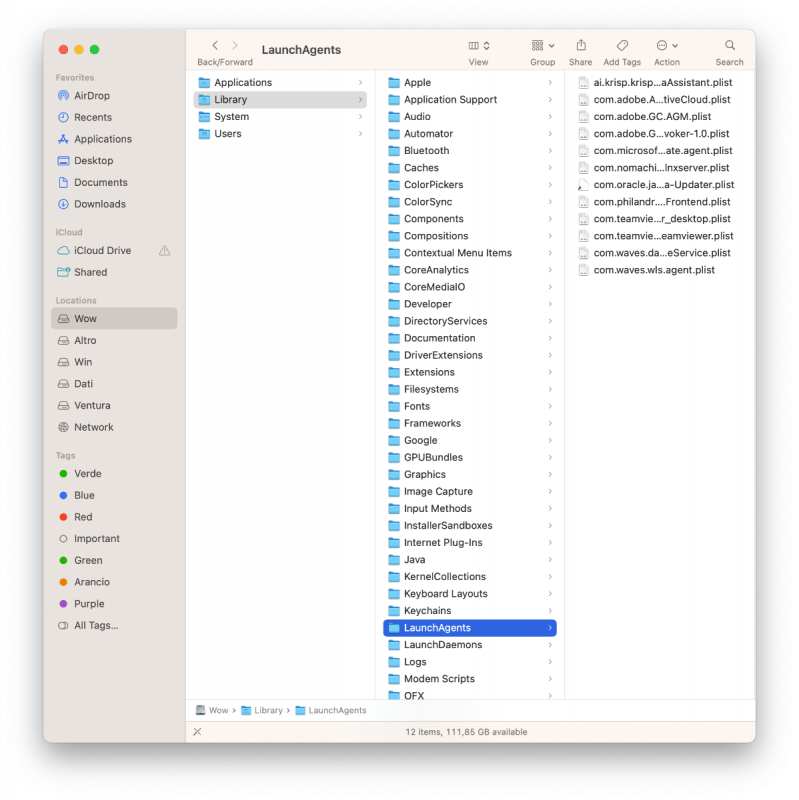This screenshot has height=800, width=799.
Task: Select the Dati volume
Action: 114,384
